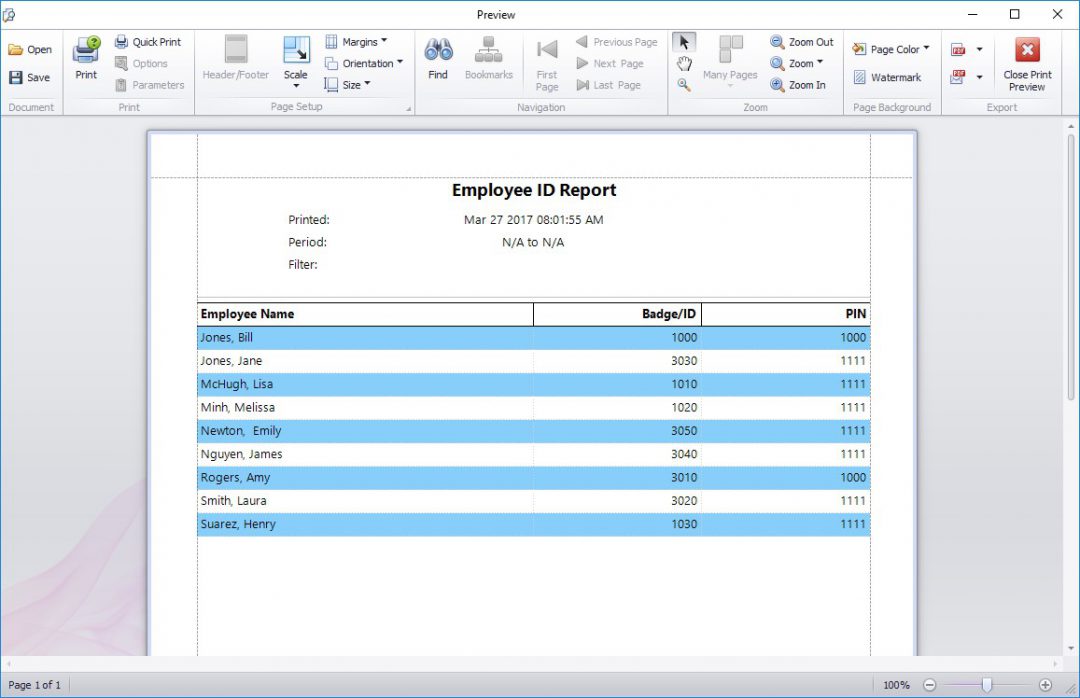The width and height of the screenshot is (1080, 698).
Task: Activate the Magnifier tool
Action: point(683,84)
